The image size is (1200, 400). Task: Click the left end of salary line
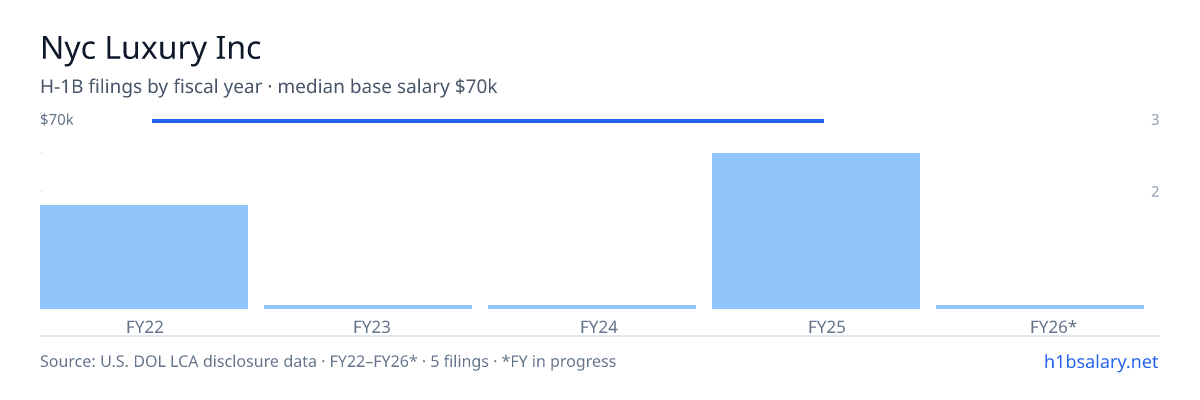155,121
